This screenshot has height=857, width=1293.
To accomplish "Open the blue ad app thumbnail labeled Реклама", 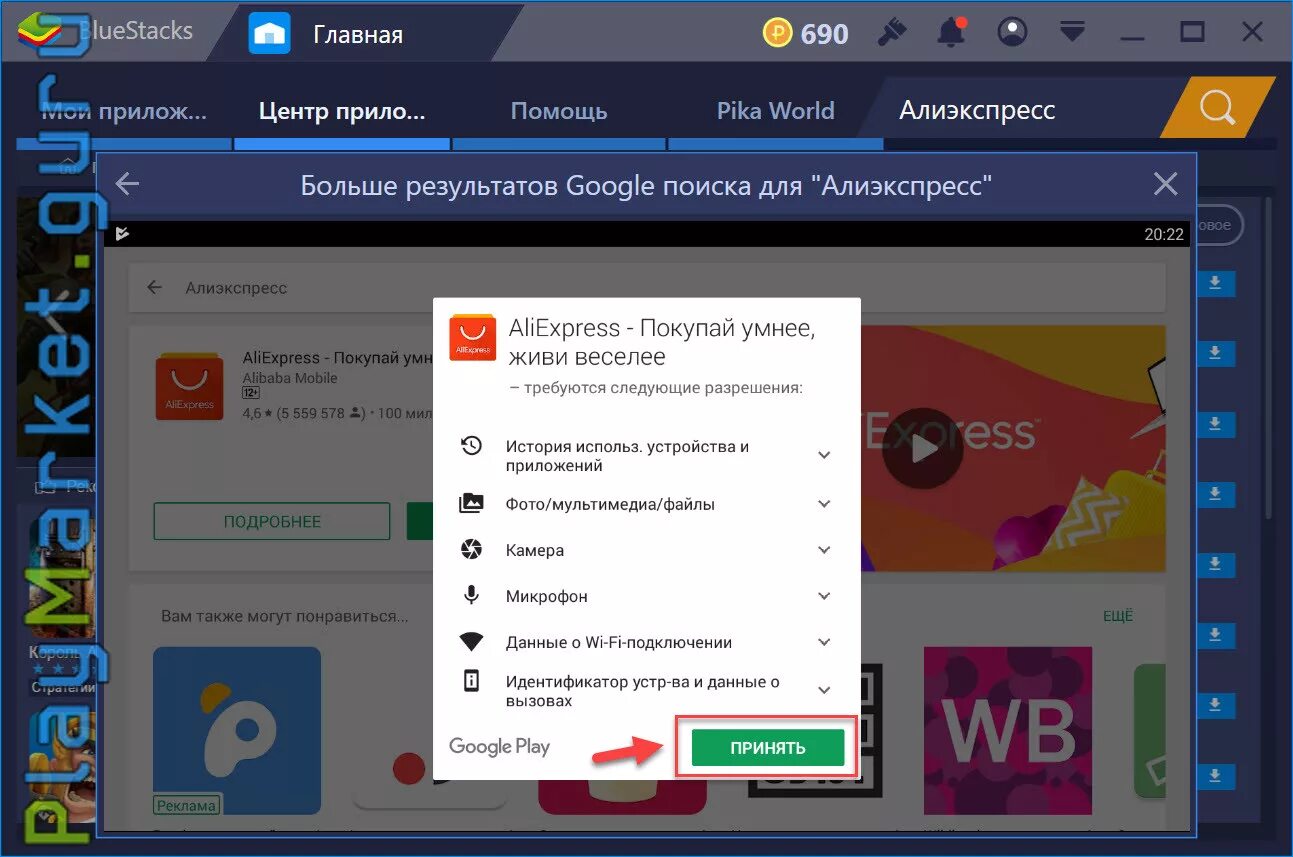I will (x=237, y=731).
